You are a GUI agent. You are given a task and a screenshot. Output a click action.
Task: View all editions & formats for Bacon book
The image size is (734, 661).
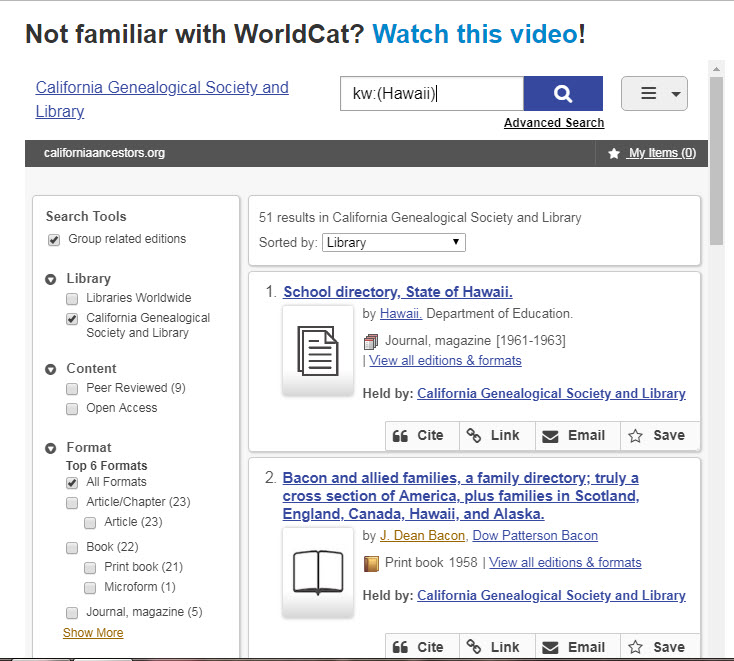[x=565, y=563]
